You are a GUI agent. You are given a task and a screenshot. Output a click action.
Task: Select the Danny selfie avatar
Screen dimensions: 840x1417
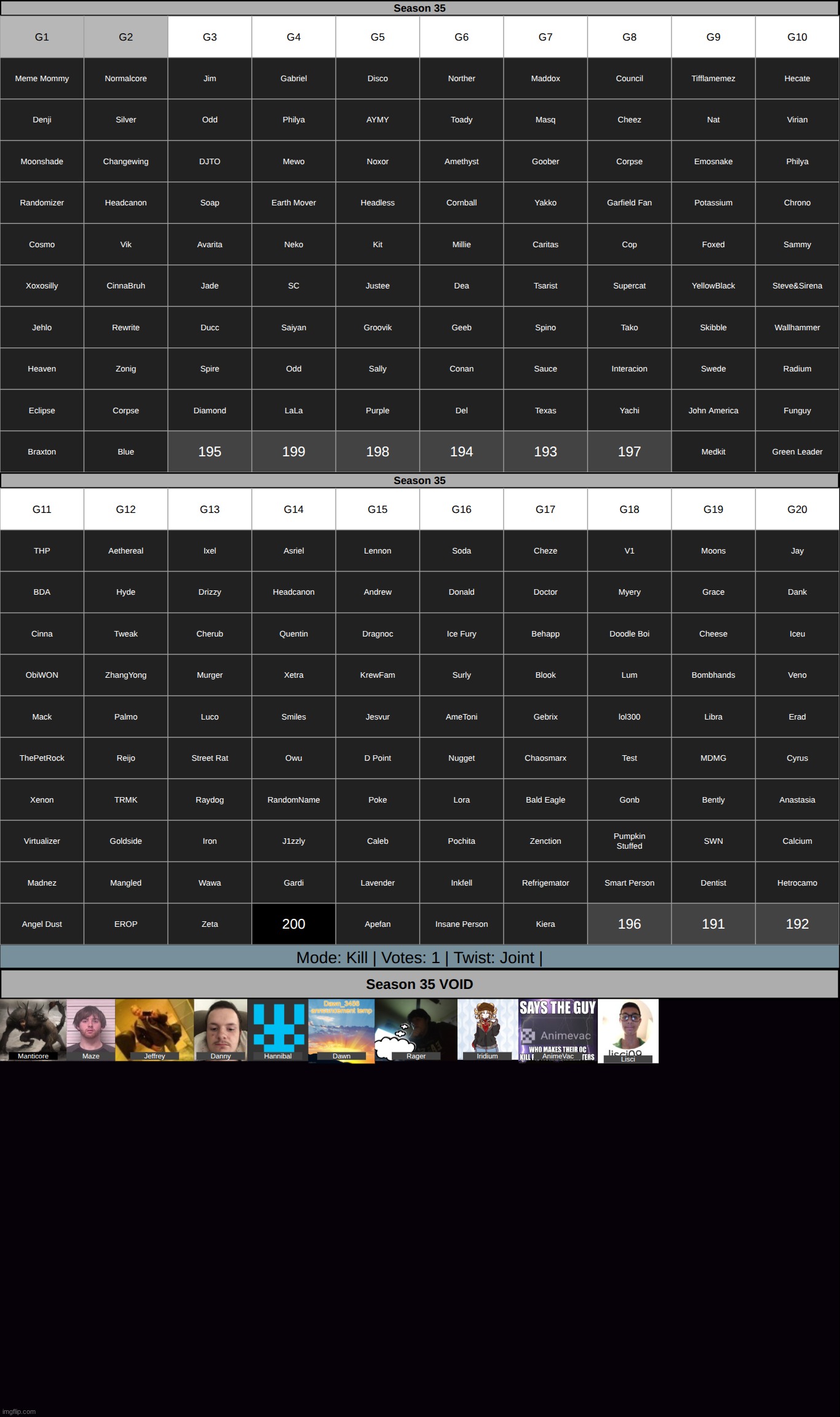[x=221, y=1029]
